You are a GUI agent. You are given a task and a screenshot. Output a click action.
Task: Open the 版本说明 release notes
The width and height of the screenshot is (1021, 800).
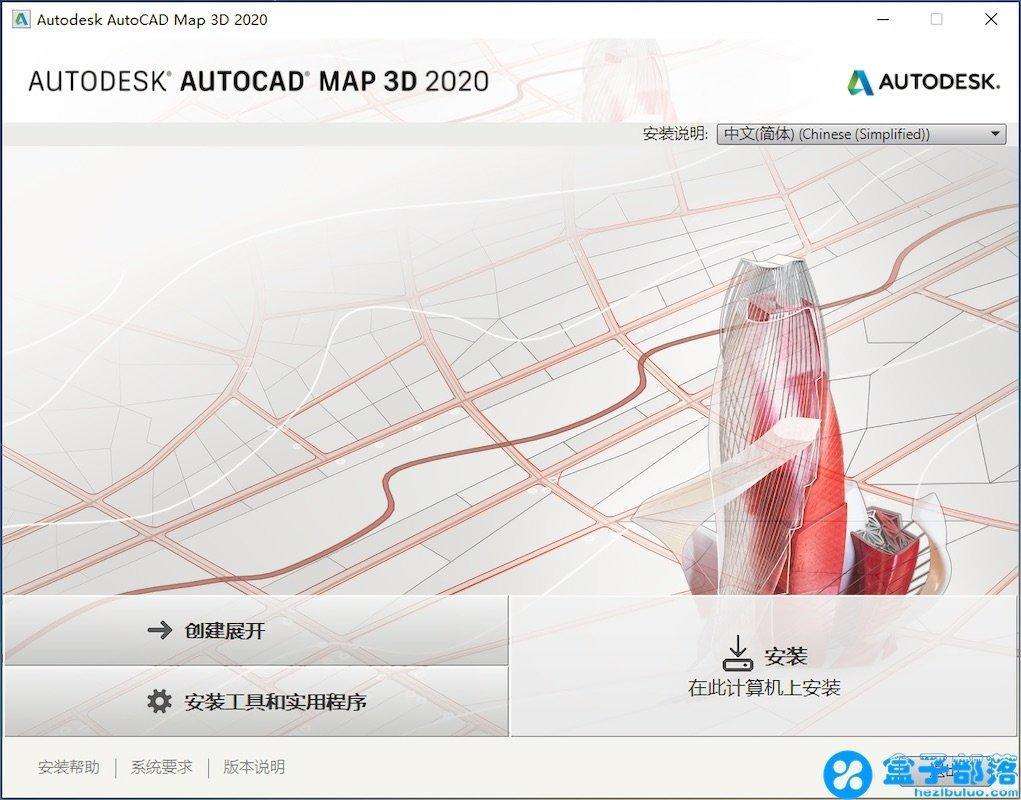[252, 767]
